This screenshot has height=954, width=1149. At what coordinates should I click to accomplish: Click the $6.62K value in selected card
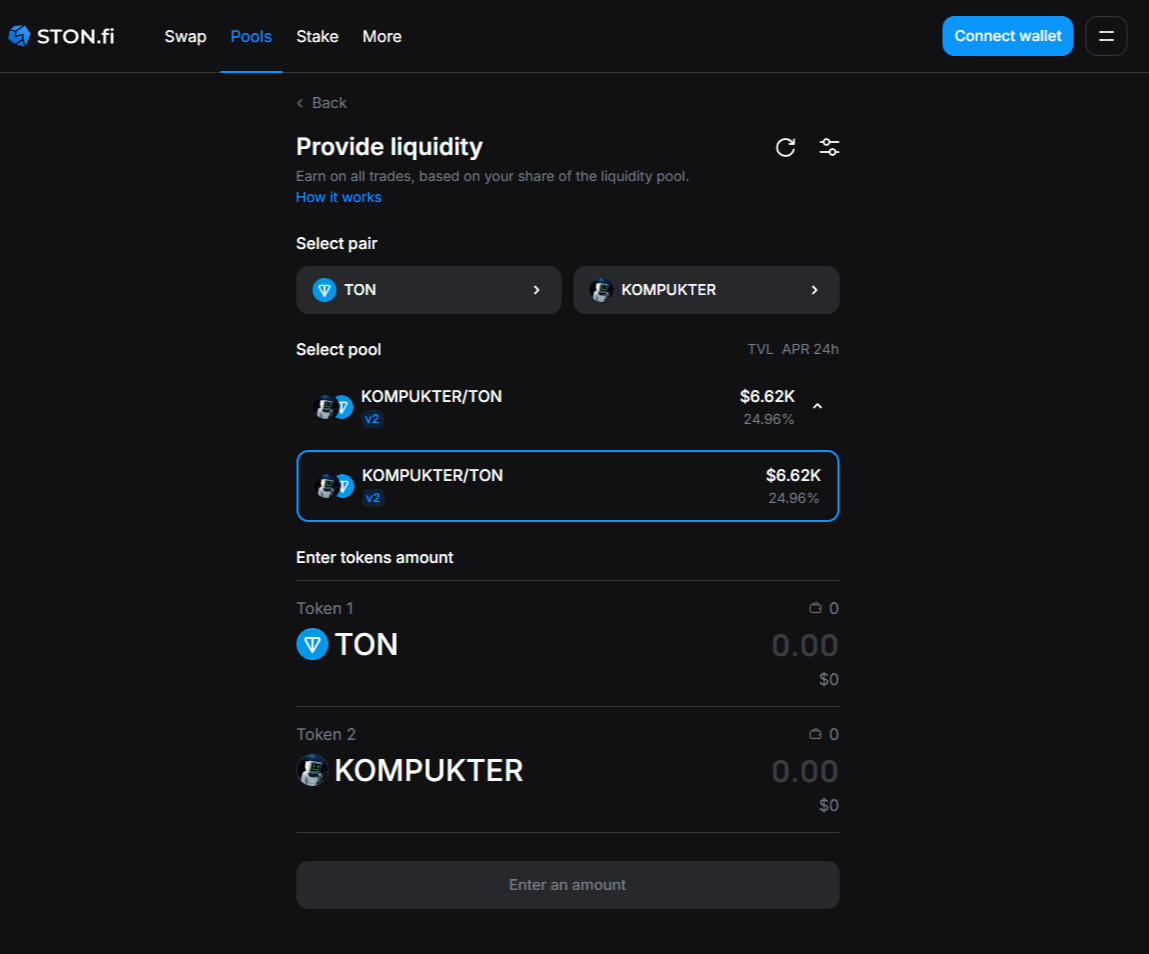pyautogui.click(x=793, y=476)
